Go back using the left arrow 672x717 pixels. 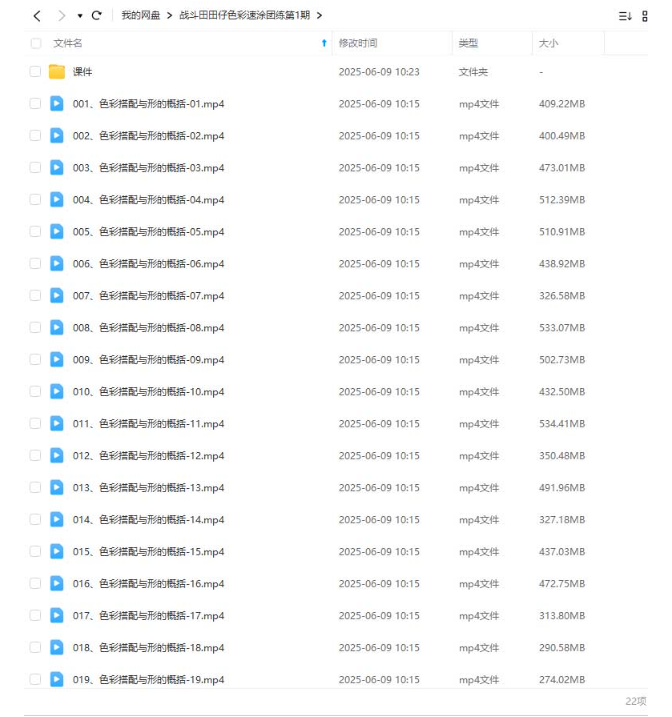click(x=37, y=16)
